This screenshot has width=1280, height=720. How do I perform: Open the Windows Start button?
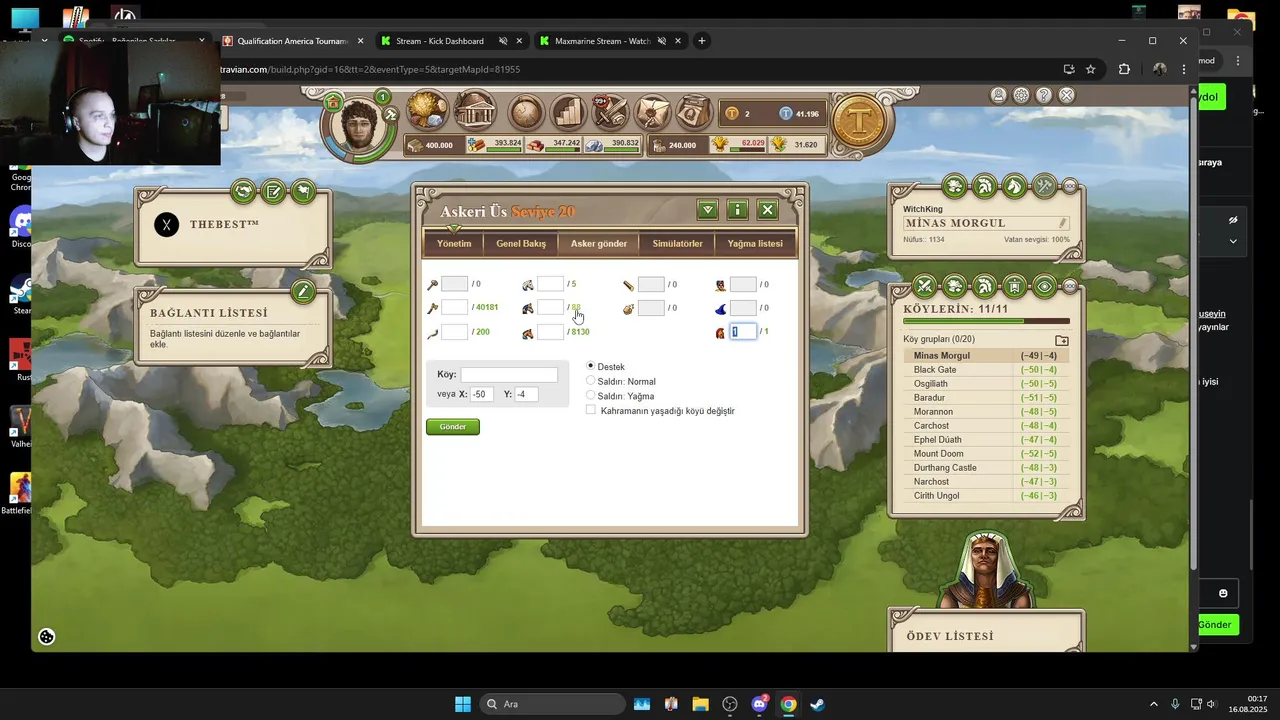point(463,704)
